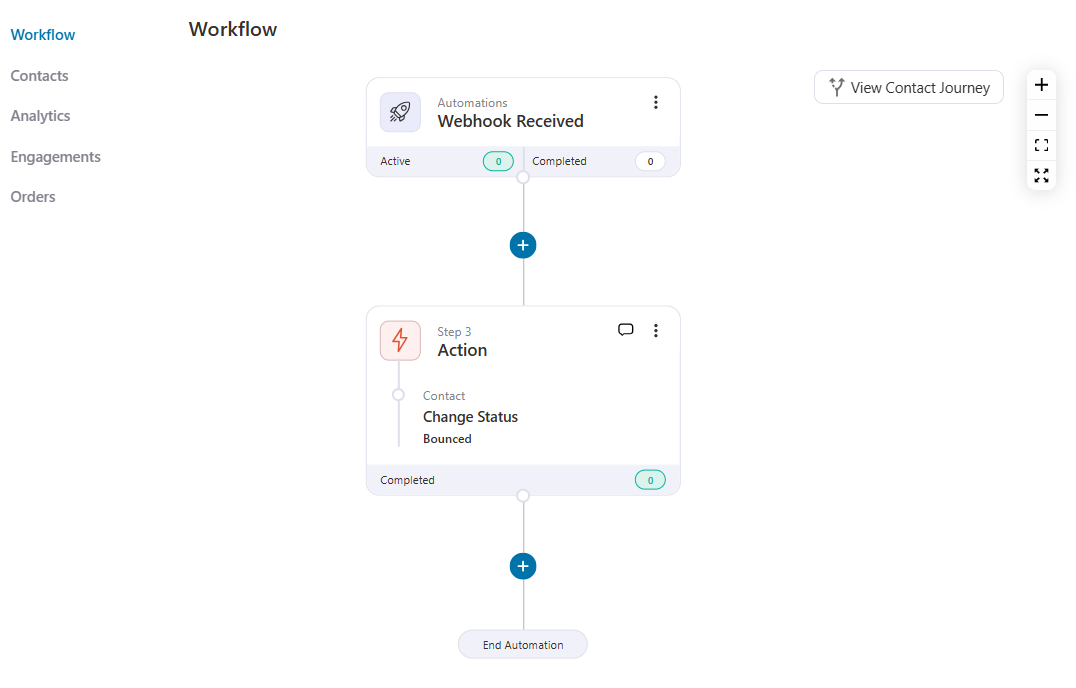Open the comment icon on Step 3
The width and height of the screenshot is (1076, 688).
626,330
